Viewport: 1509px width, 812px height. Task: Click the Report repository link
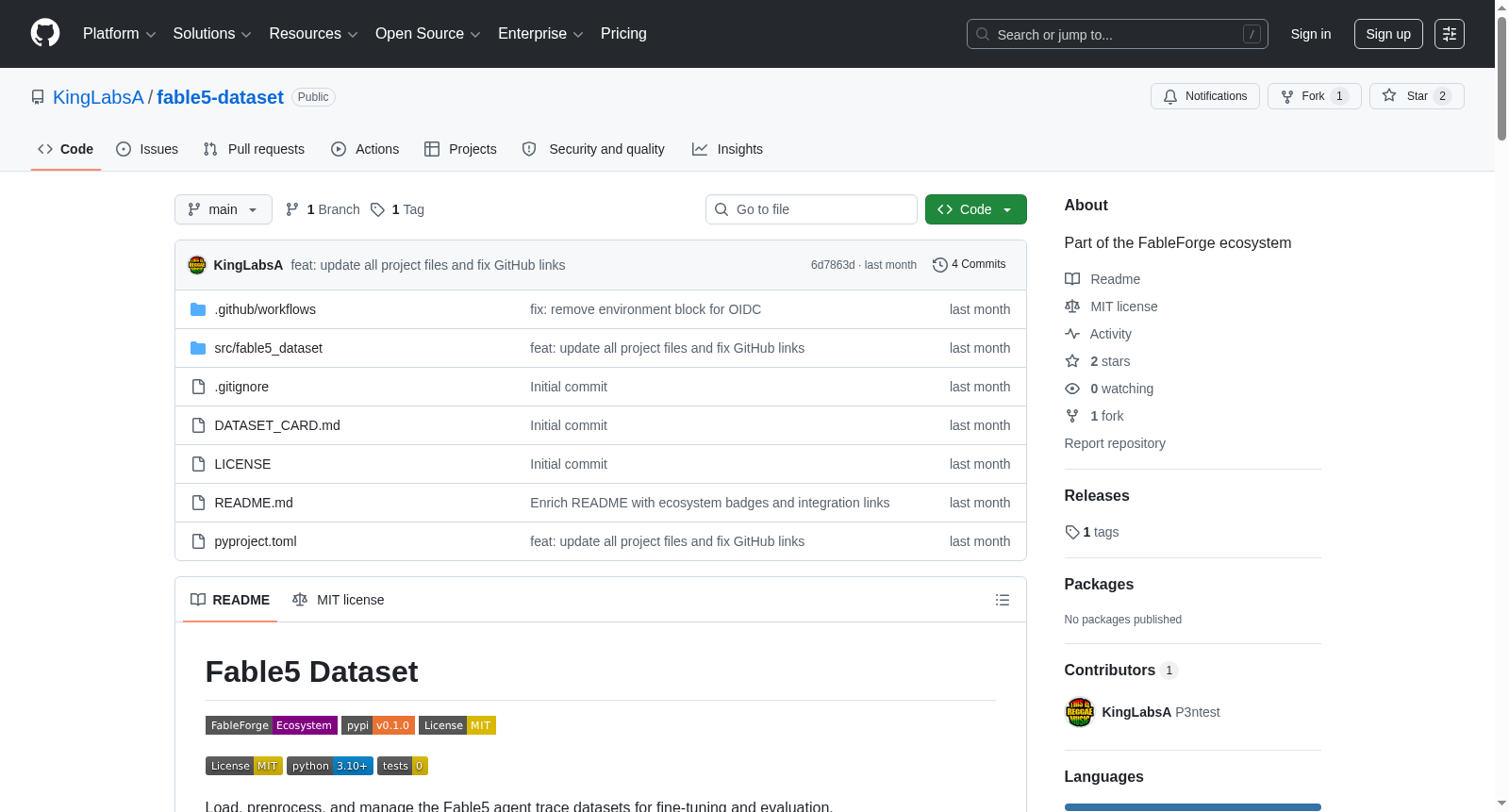(x=1115, y=443)
